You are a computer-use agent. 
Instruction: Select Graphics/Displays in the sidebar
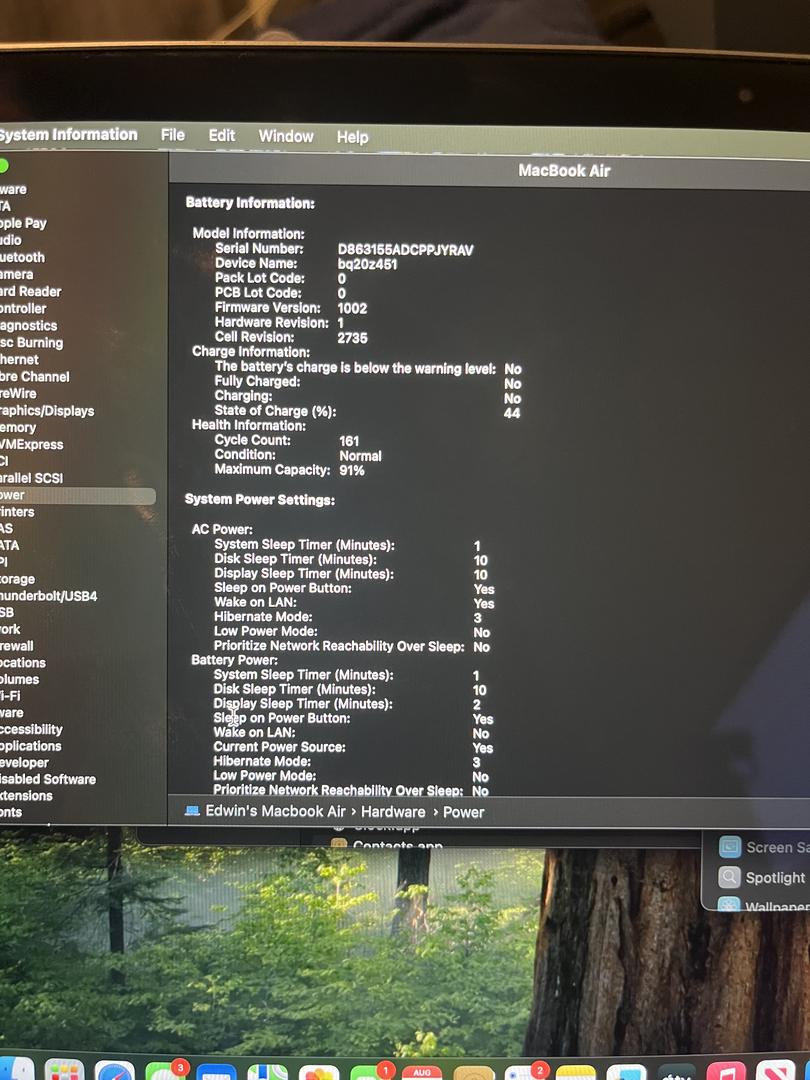click(x=47, y=411)
